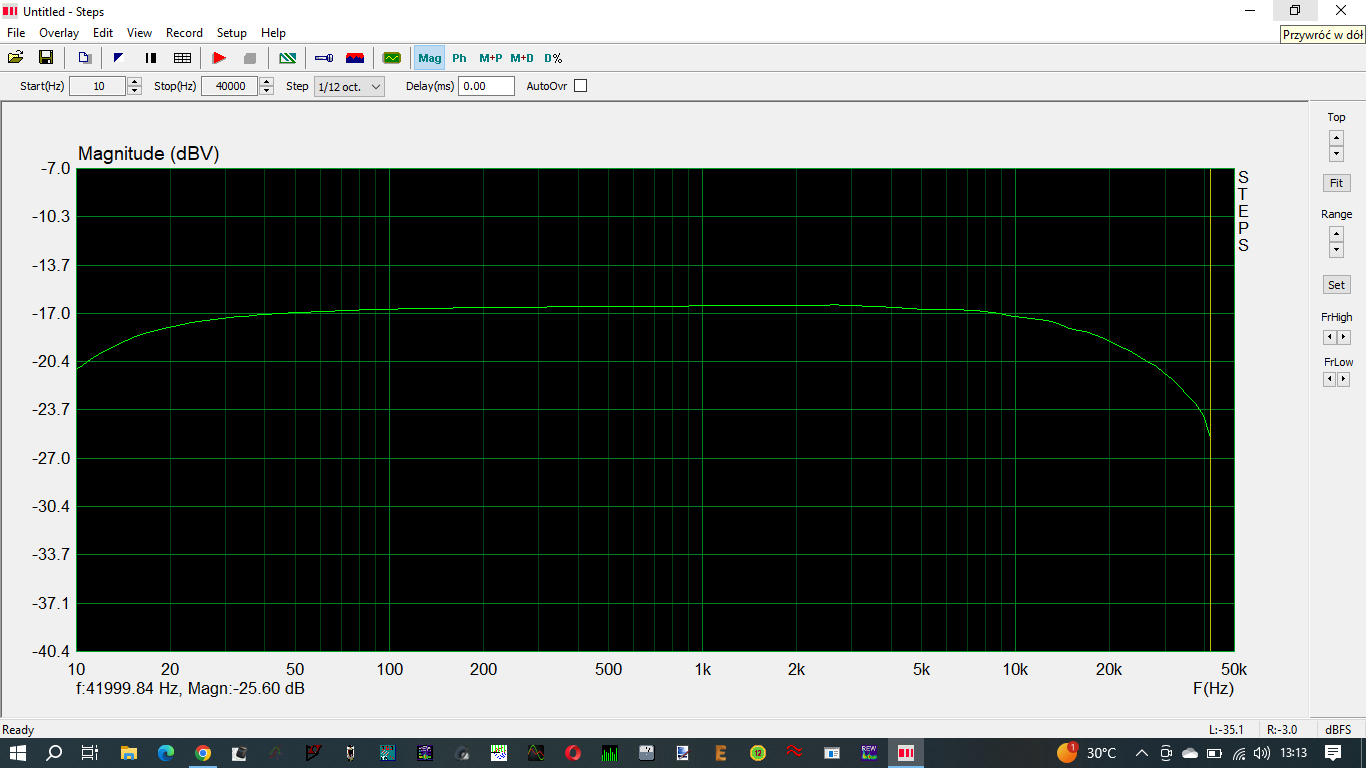Screen dimensions: 1366x768
Task: Click the L:-35.1 level readout
Action: (x=1227, y=730)
